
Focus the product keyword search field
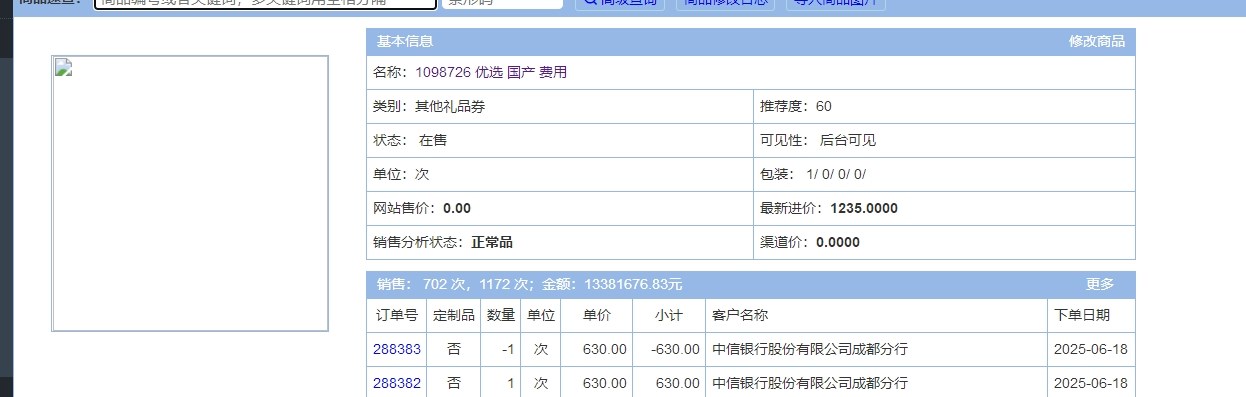point(266,3)
